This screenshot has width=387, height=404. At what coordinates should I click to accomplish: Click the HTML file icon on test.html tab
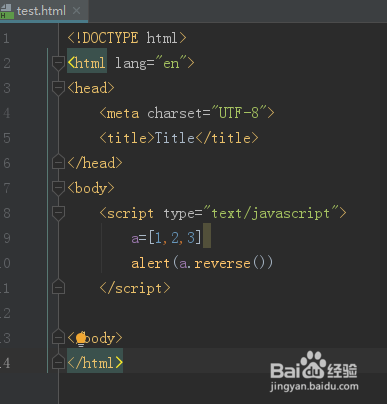click(x=7, y=11)
